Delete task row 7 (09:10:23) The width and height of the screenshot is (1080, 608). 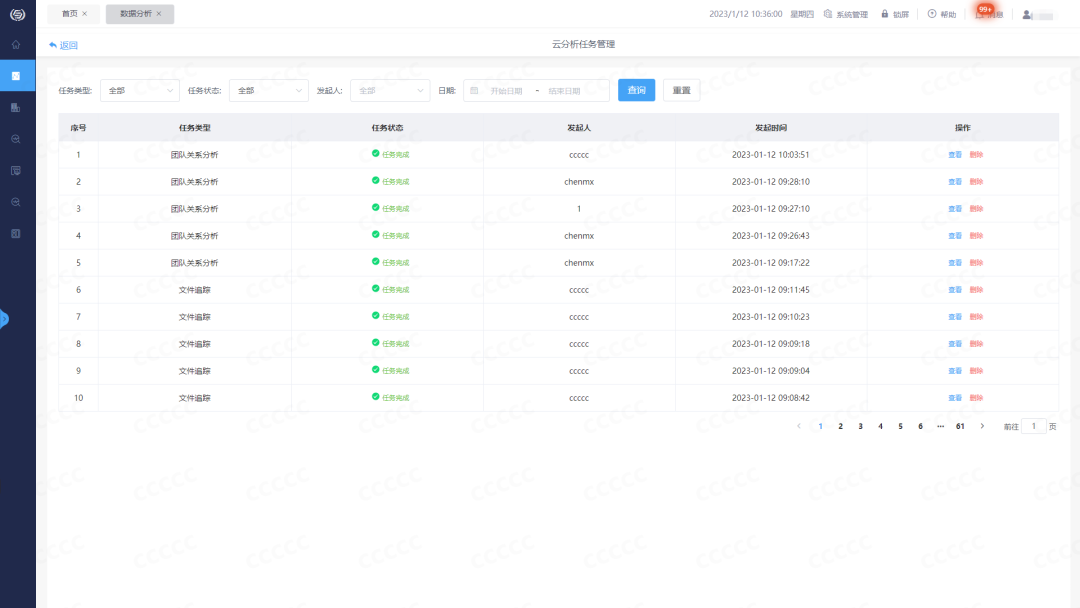(x=977, y=317)
